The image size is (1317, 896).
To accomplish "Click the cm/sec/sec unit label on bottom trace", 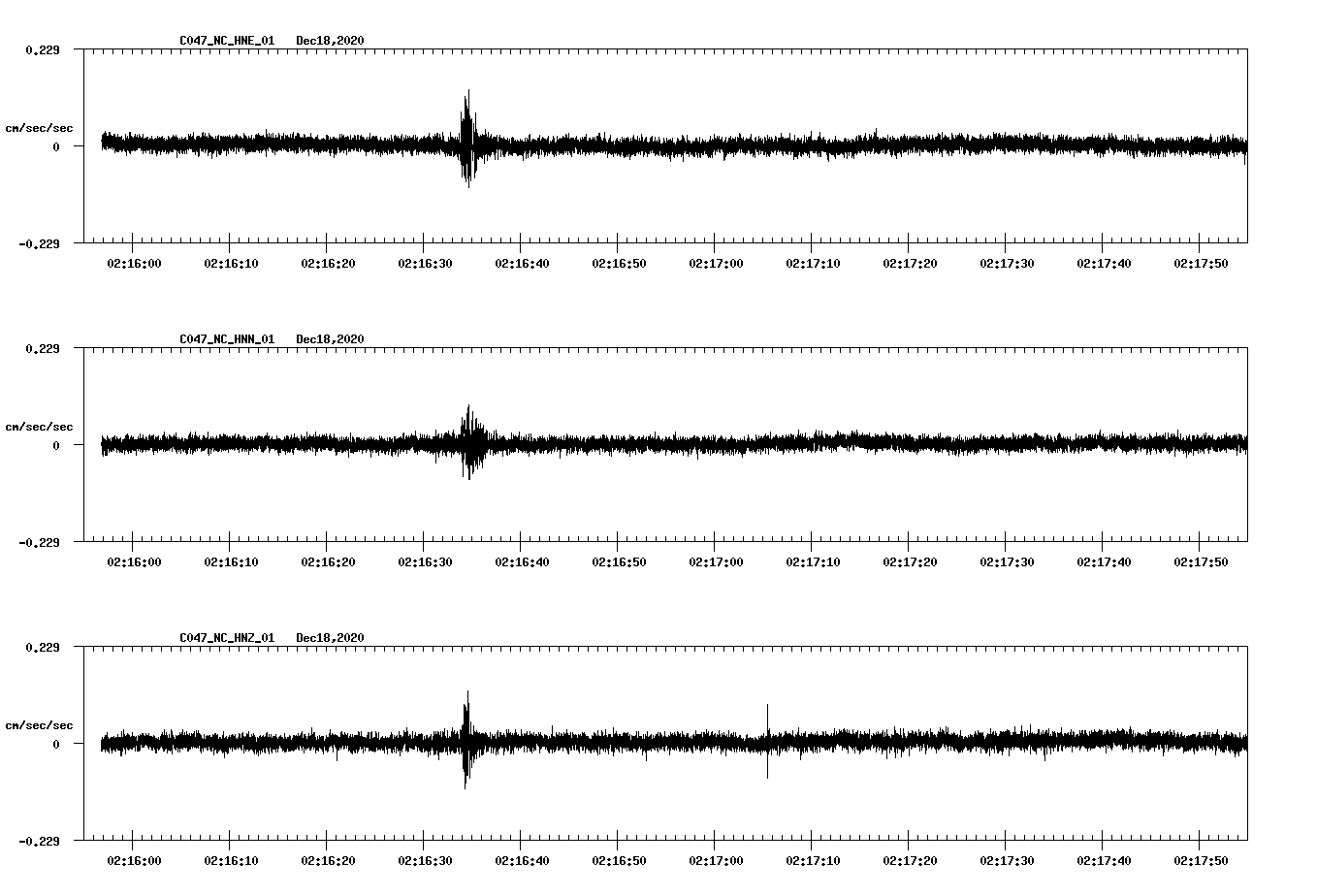I will [41, 722].
